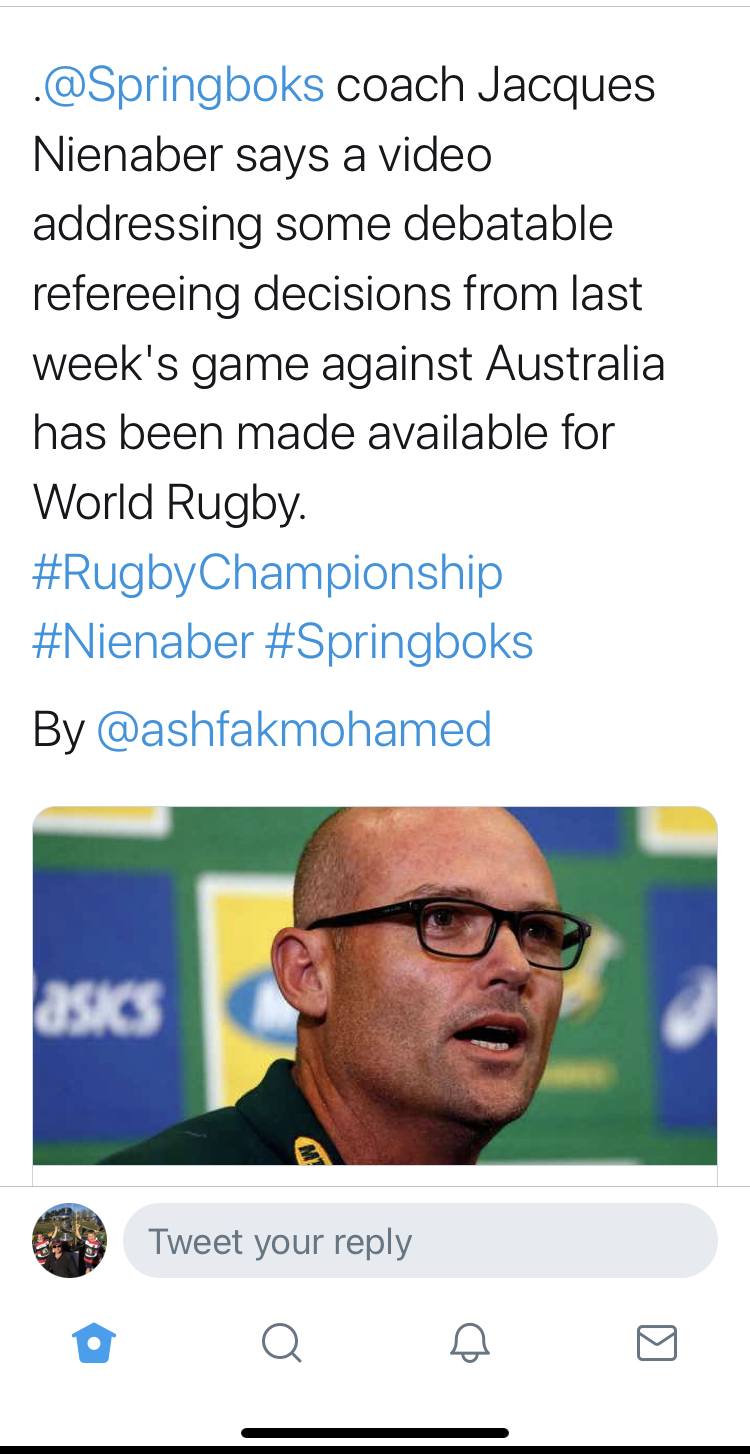Open the @Springboks mention link
The image size is (750, 1454).
(x=184, y=86)
